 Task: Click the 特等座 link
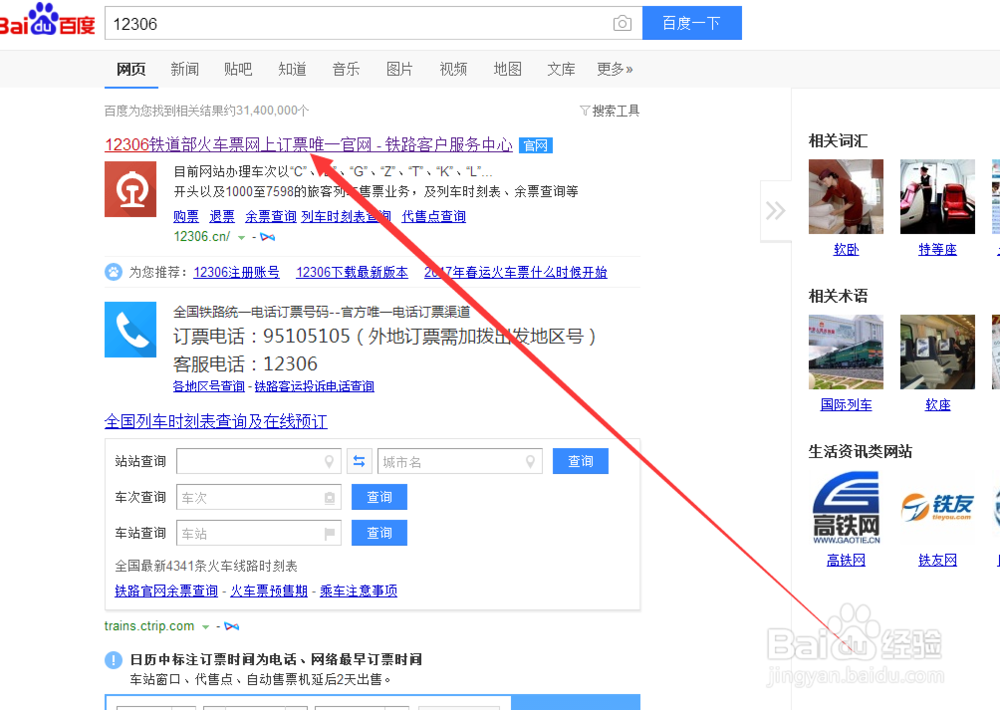tap(938, 249)
